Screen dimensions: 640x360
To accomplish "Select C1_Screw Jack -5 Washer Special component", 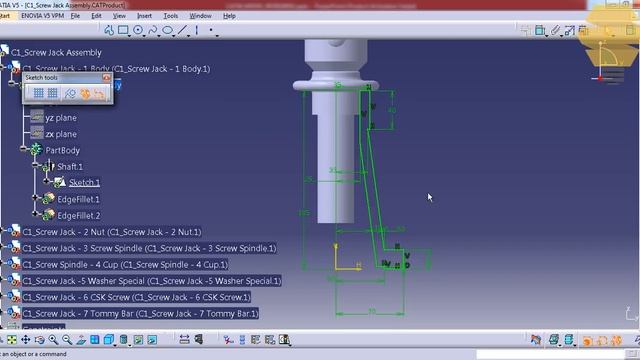I will tap(151, 281).
